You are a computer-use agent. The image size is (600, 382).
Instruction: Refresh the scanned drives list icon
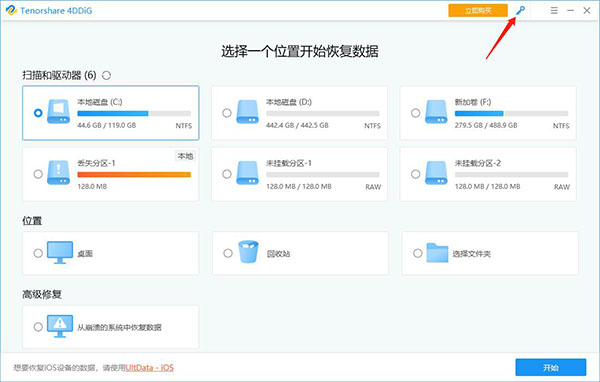tap(106, 75)
